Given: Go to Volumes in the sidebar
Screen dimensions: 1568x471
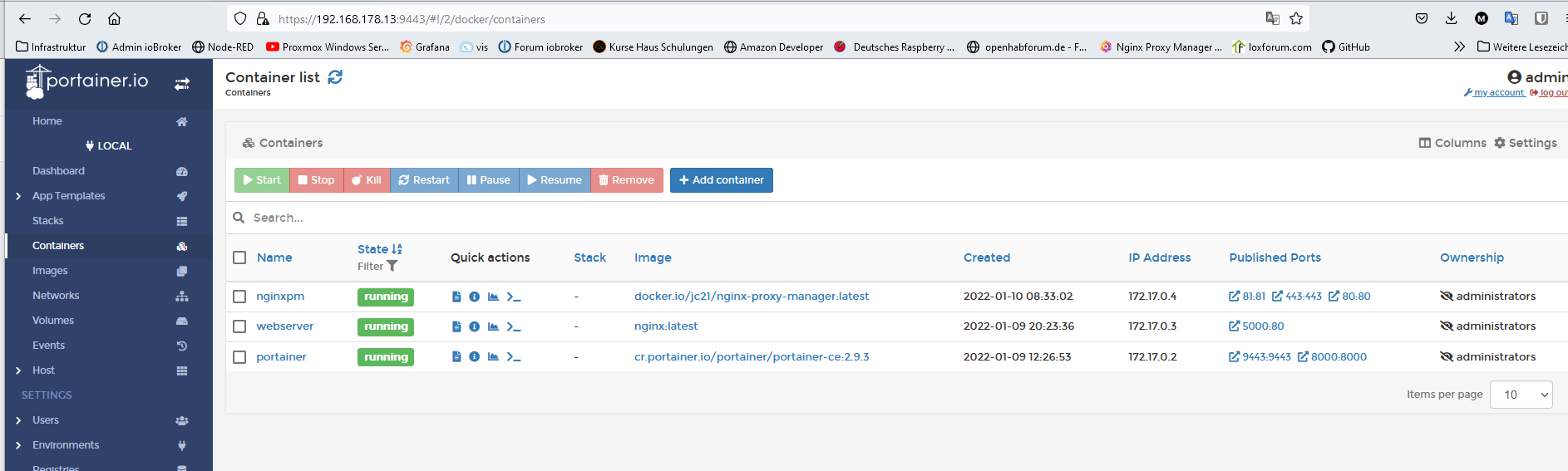Looking at the screenshot, I should click(53, 321).
